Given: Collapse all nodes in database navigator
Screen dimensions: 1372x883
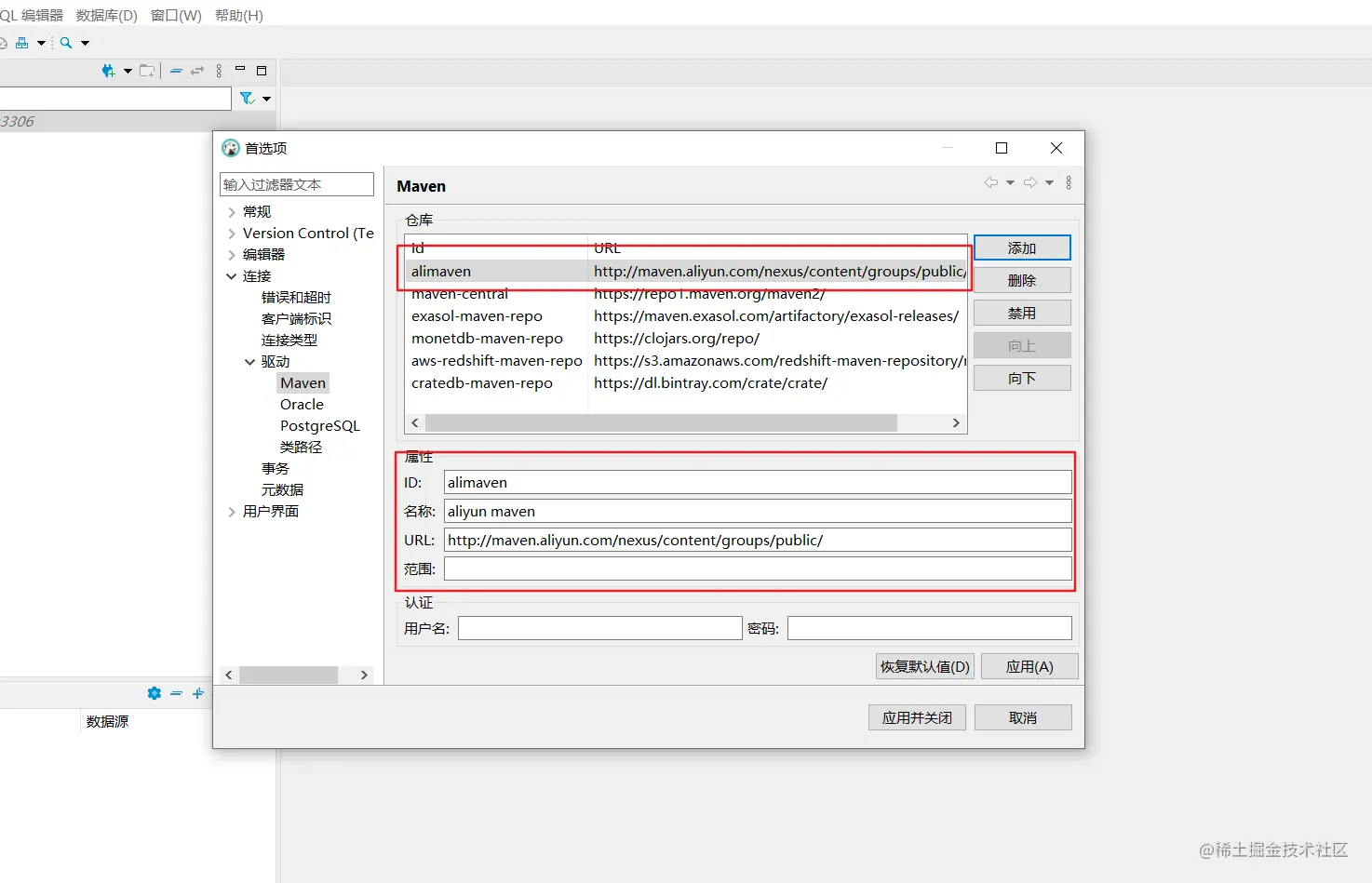Looking at the screenshot, I should click(x=176, y=71).
